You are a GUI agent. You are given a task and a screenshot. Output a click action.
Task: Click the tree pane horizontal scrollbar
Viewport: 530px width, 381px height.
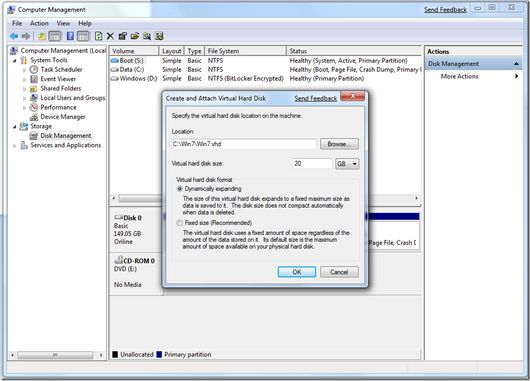(x=55, y=355)
